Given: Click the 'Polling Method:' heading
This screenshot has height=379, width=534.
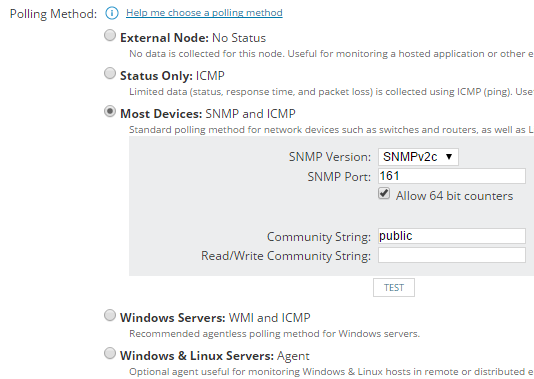Looking at the screenshot, I should [x=53, y=14].
